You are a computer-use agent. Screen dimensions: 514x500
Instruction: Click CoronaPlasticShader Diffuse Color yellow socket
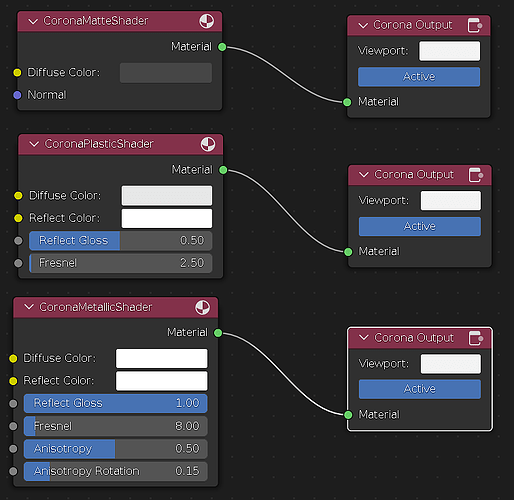(x=18, y=196)
